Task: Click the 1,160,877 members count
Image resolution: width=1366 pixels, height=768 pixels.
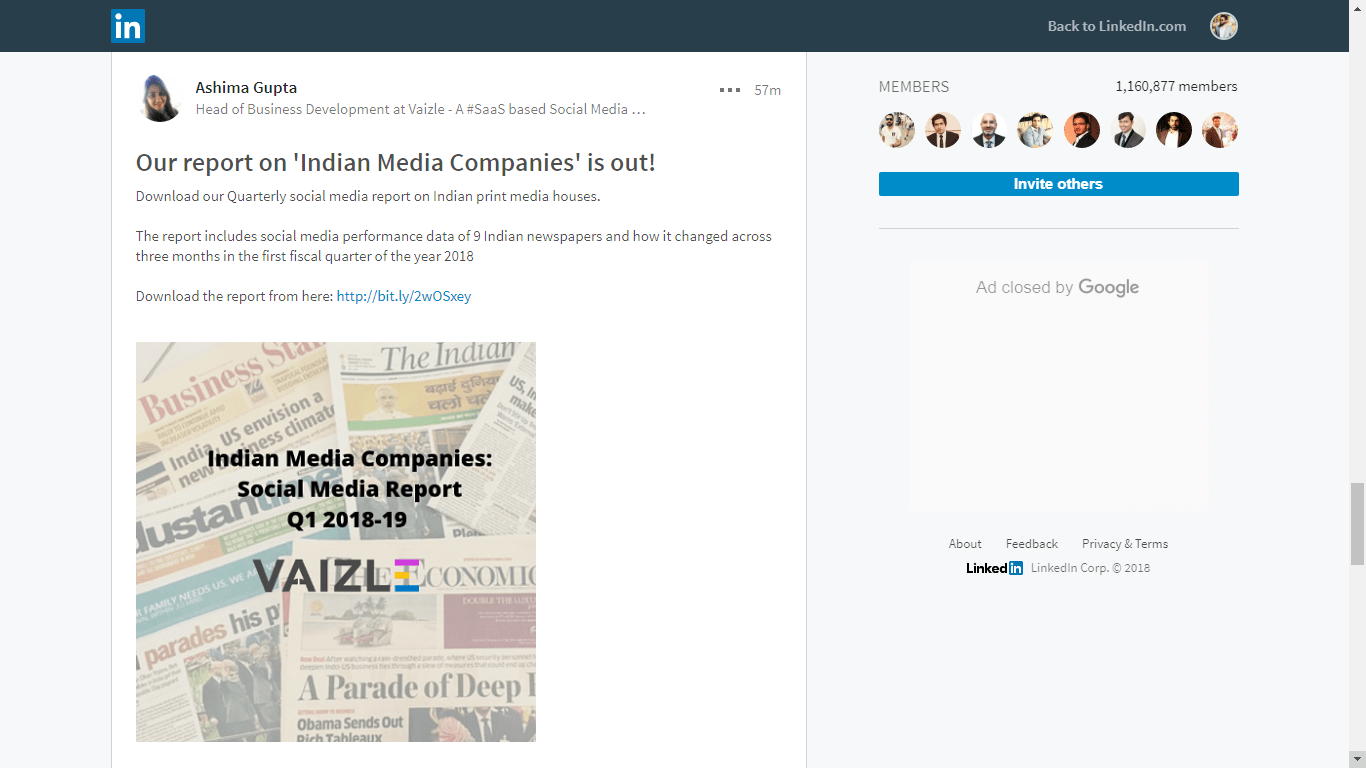Action: (1176, 86)
